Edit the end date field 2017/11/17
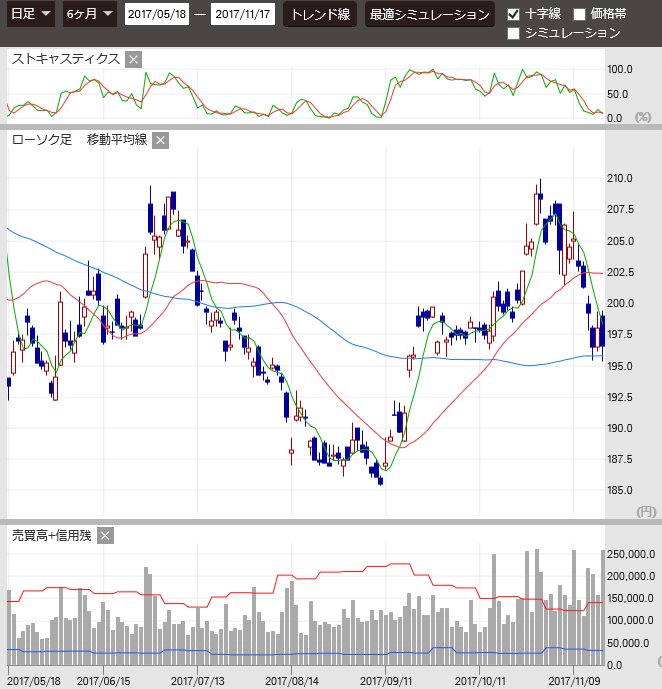The height and width of the screenshot is (689, 662). coord(244,16)
